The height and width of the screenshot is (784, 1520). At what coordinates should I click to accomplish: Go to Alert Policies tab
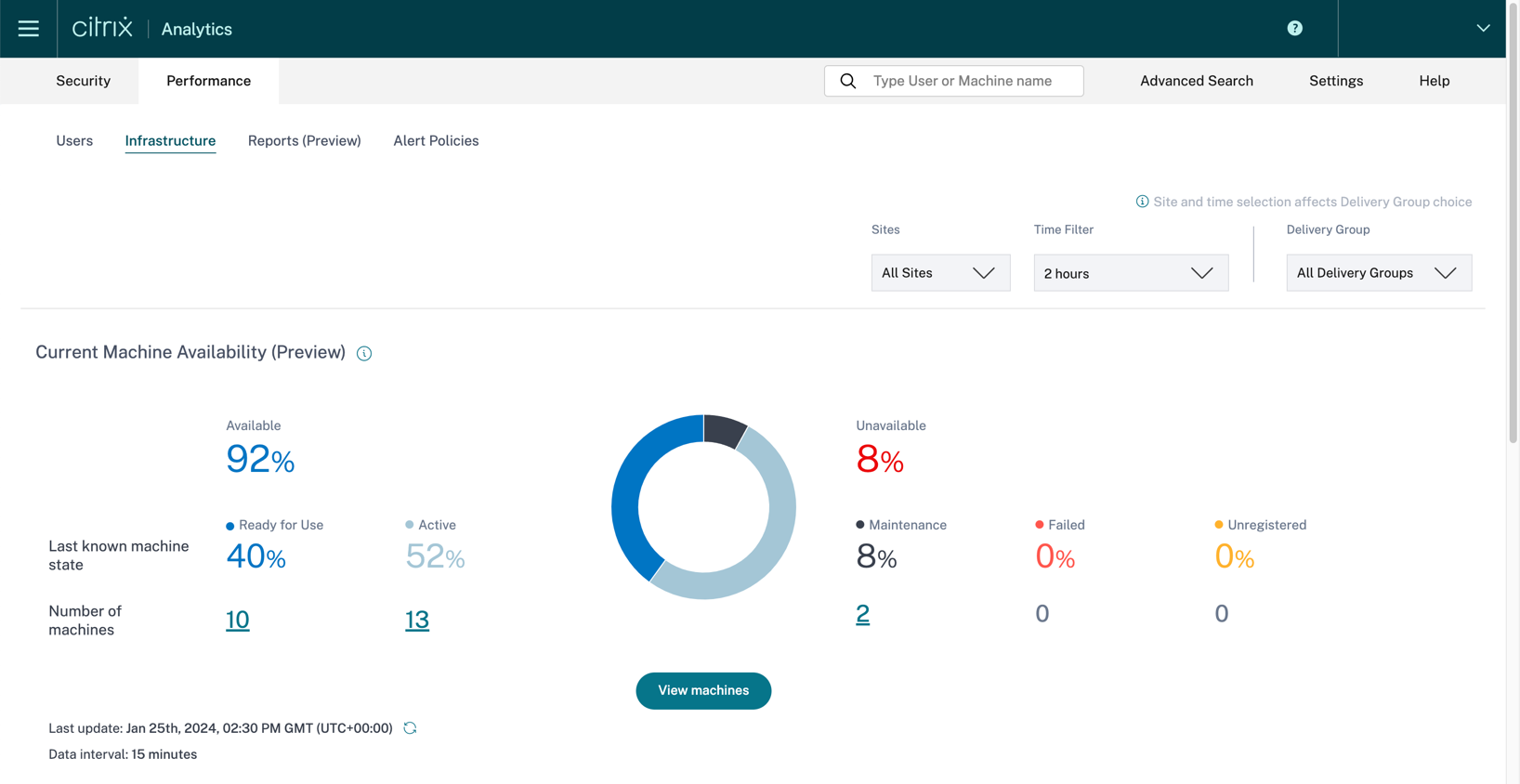[436, 141]
